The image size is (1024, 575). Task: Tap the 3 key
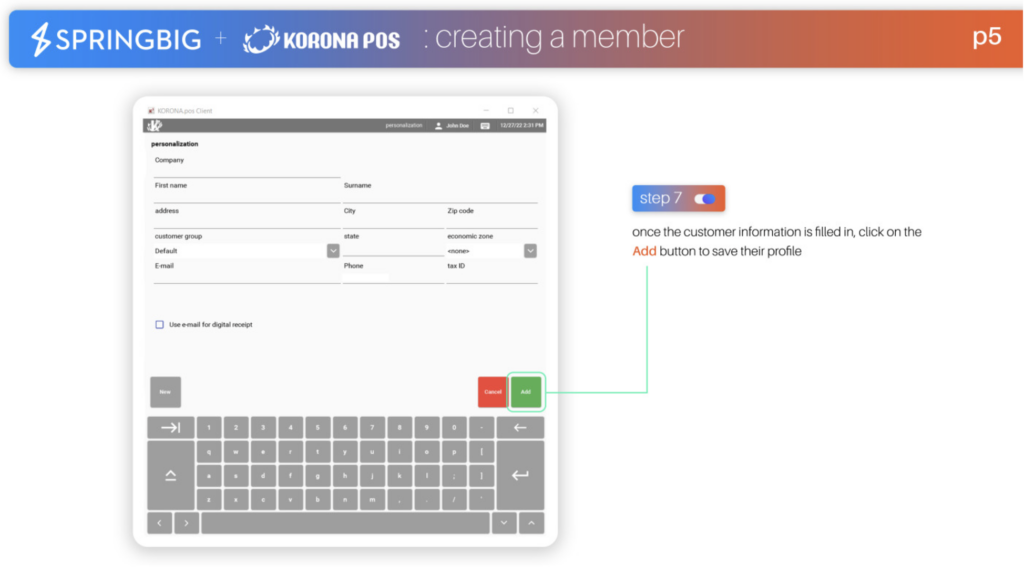coord(263,427)
